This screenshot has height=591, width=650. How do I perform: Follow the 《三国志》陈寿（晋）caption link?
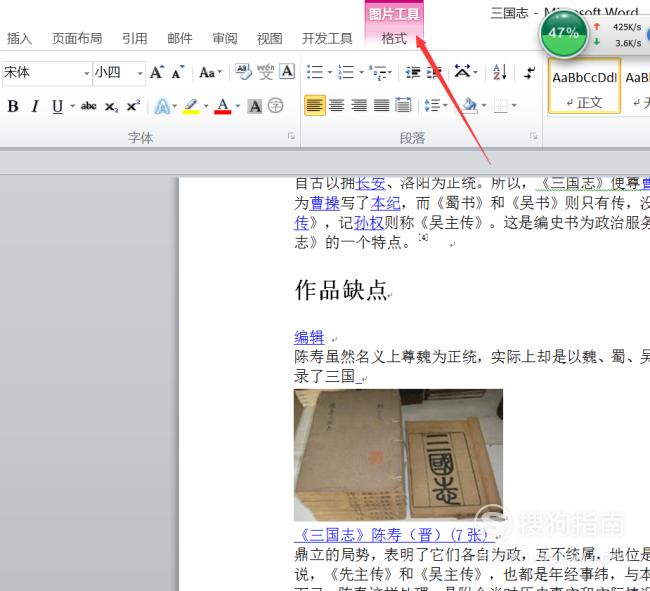pos(394,535)
